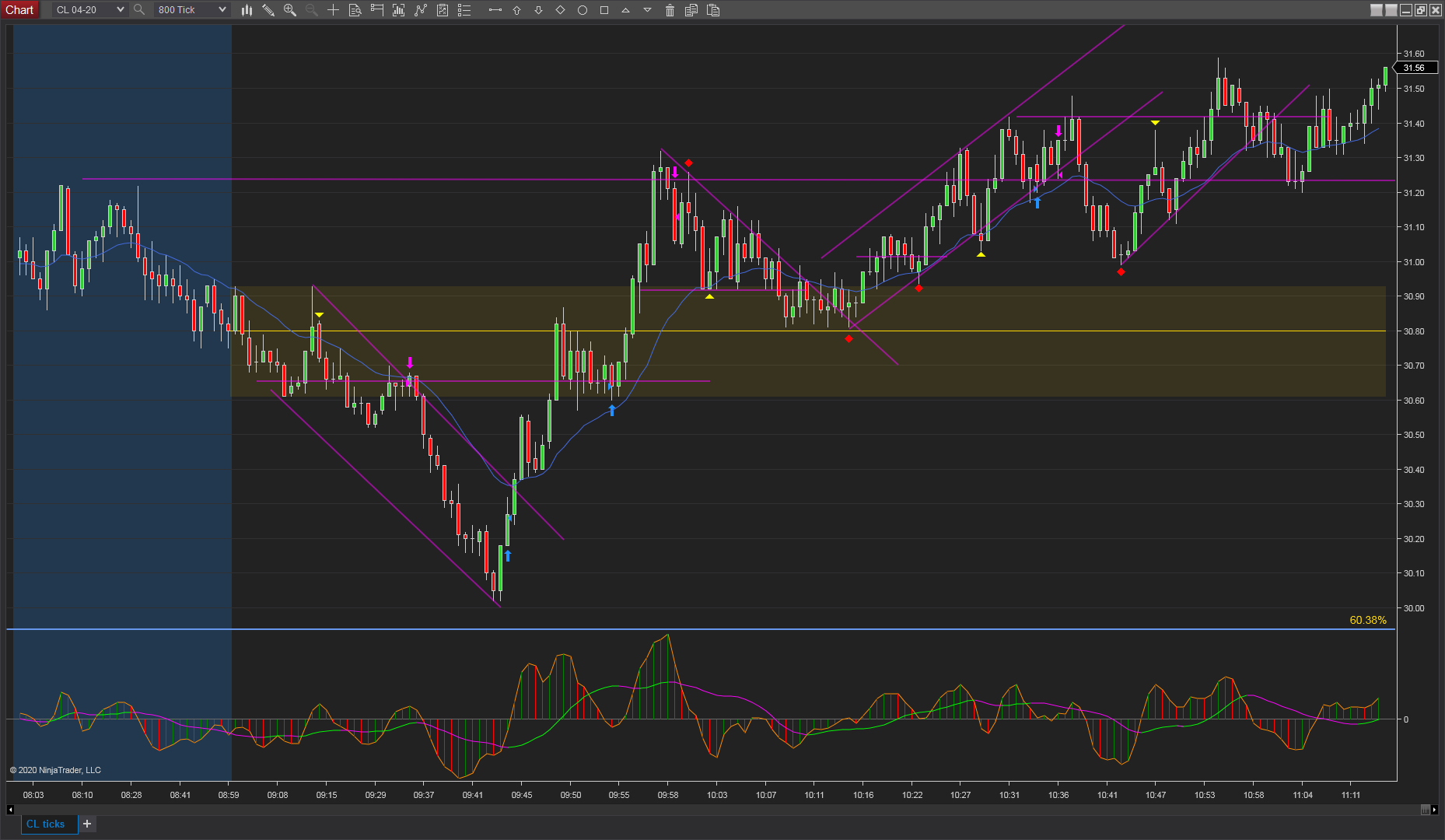Open the data box icon

coord(355,10)
